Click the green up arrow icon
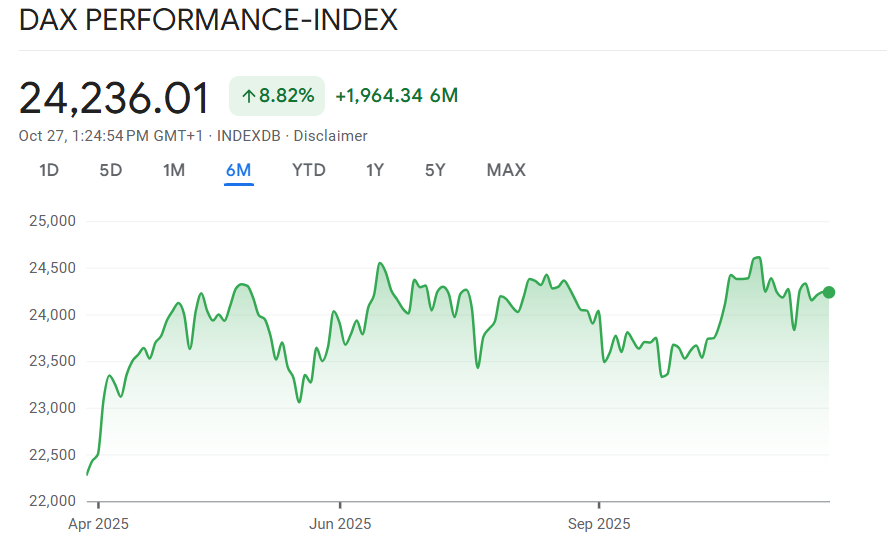887x546 pixels. click(248, 96)
